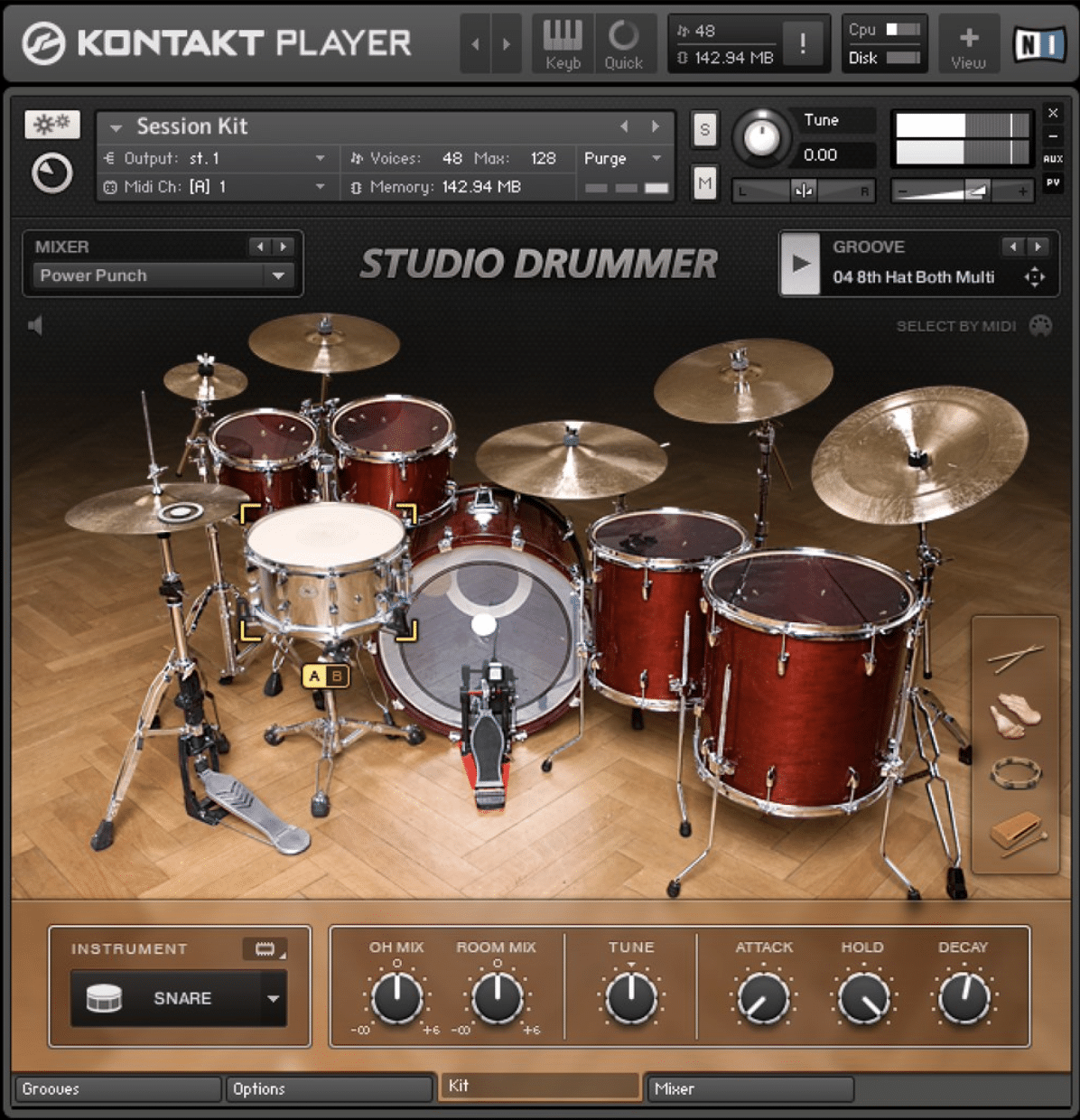
Task: Switch to the Mixer tab
Action: click(x=748, y=1088)
